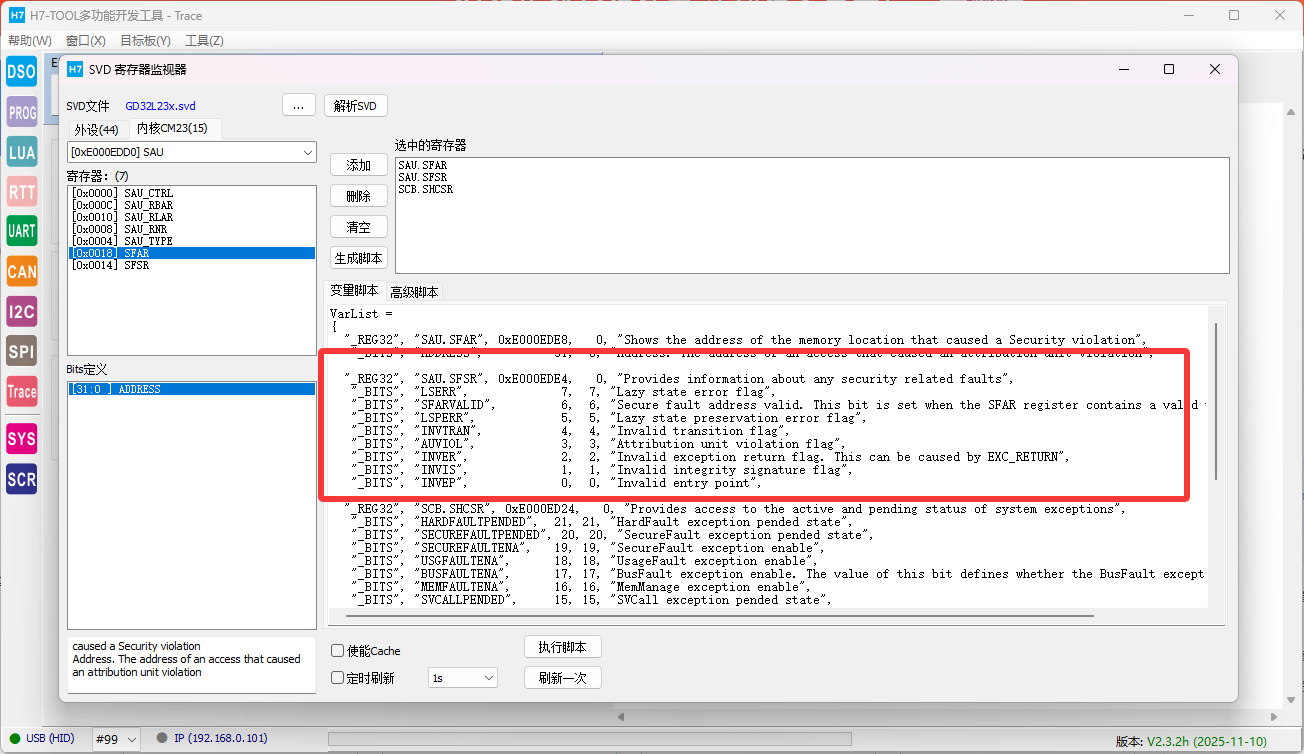Launch the RTT viewer icon

pos(21,192)
